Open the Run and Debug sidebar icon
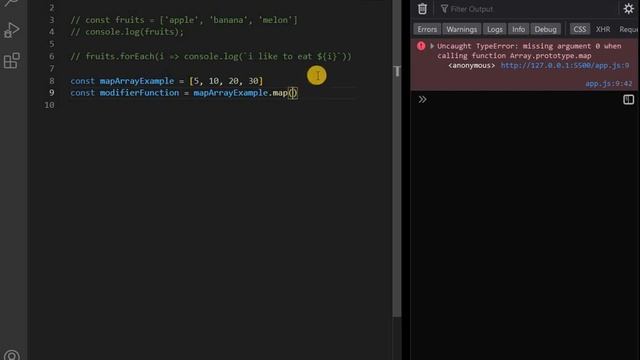Viewport: 640px width, 360px height. [11, 31]
